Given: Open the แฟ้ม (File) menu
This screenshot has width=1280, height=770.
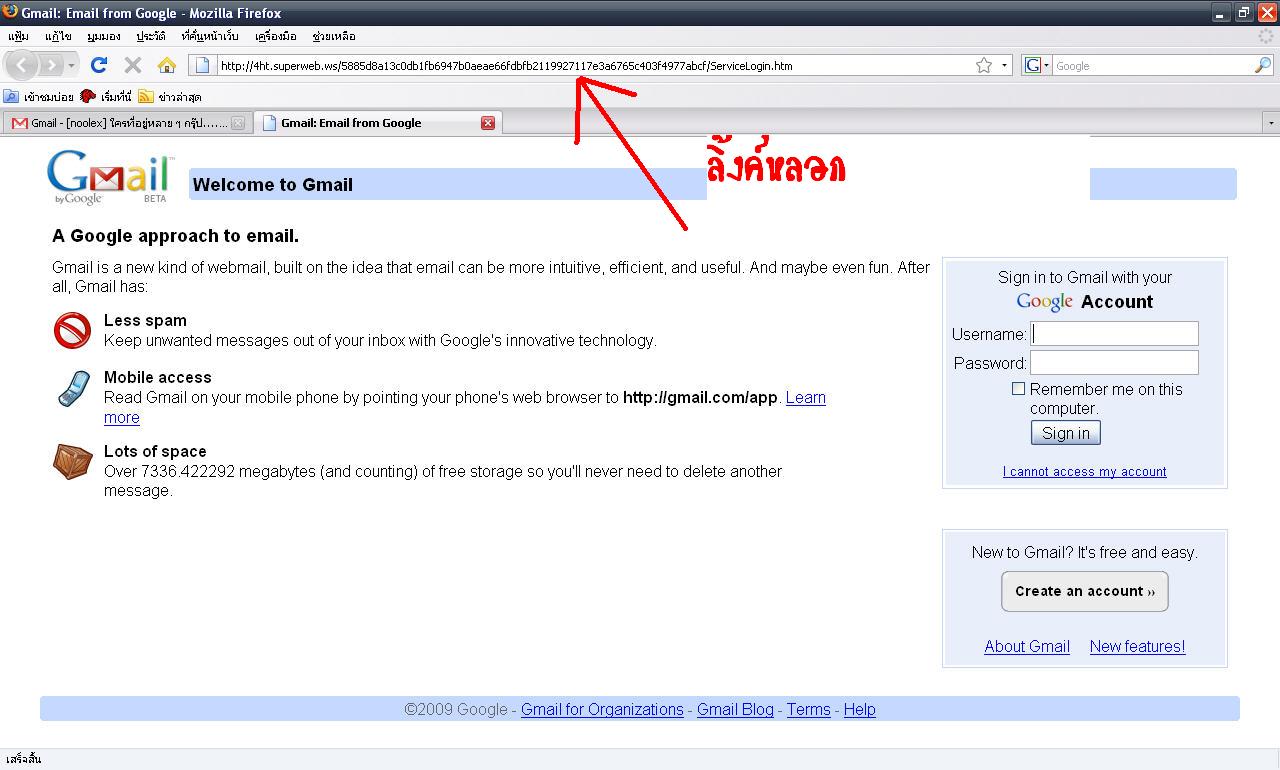Looking at the screenshot, I should click(18, 36).
